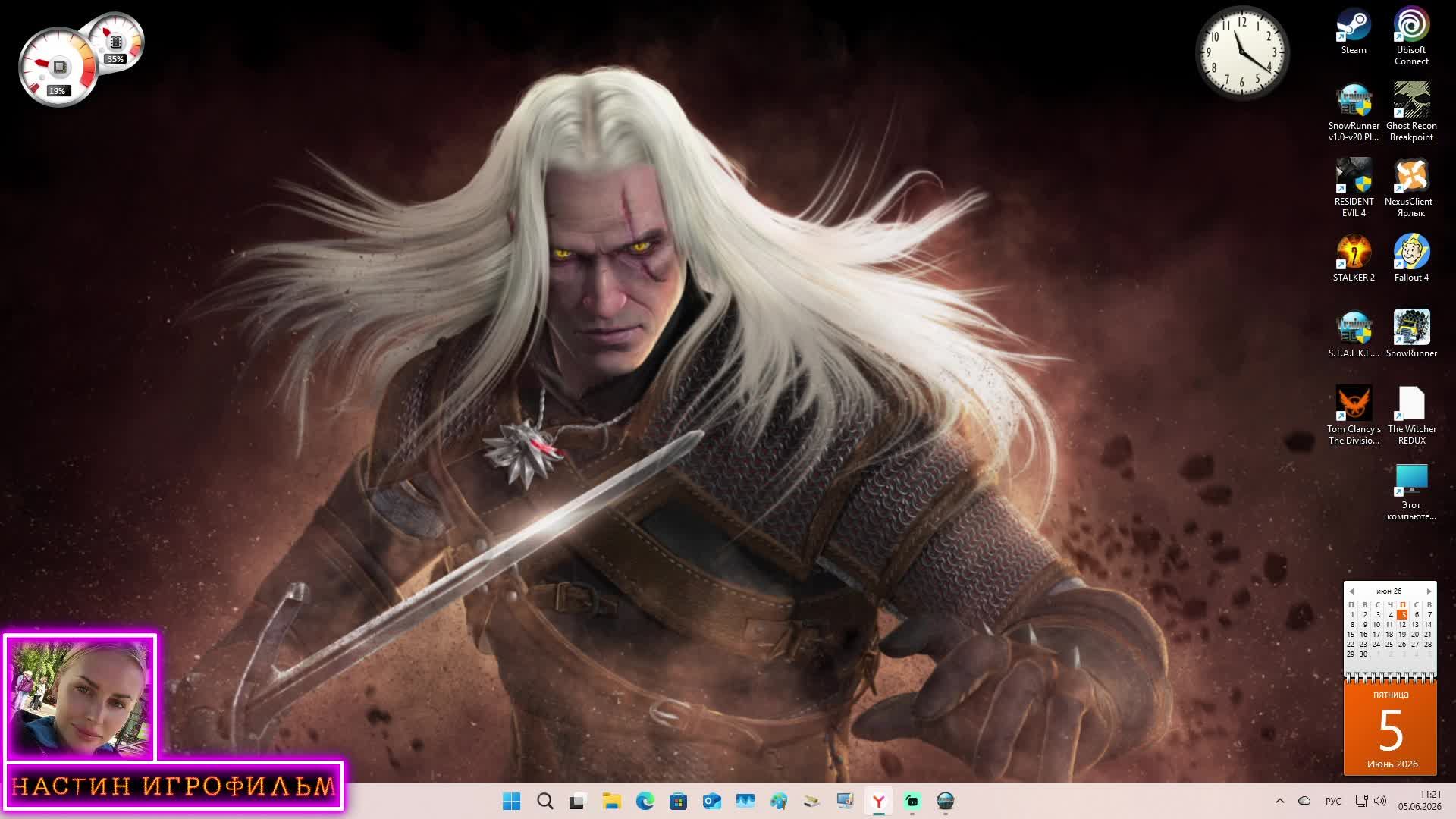Open the Windows Start menu

pyautogui.click(x=512, y=801)
